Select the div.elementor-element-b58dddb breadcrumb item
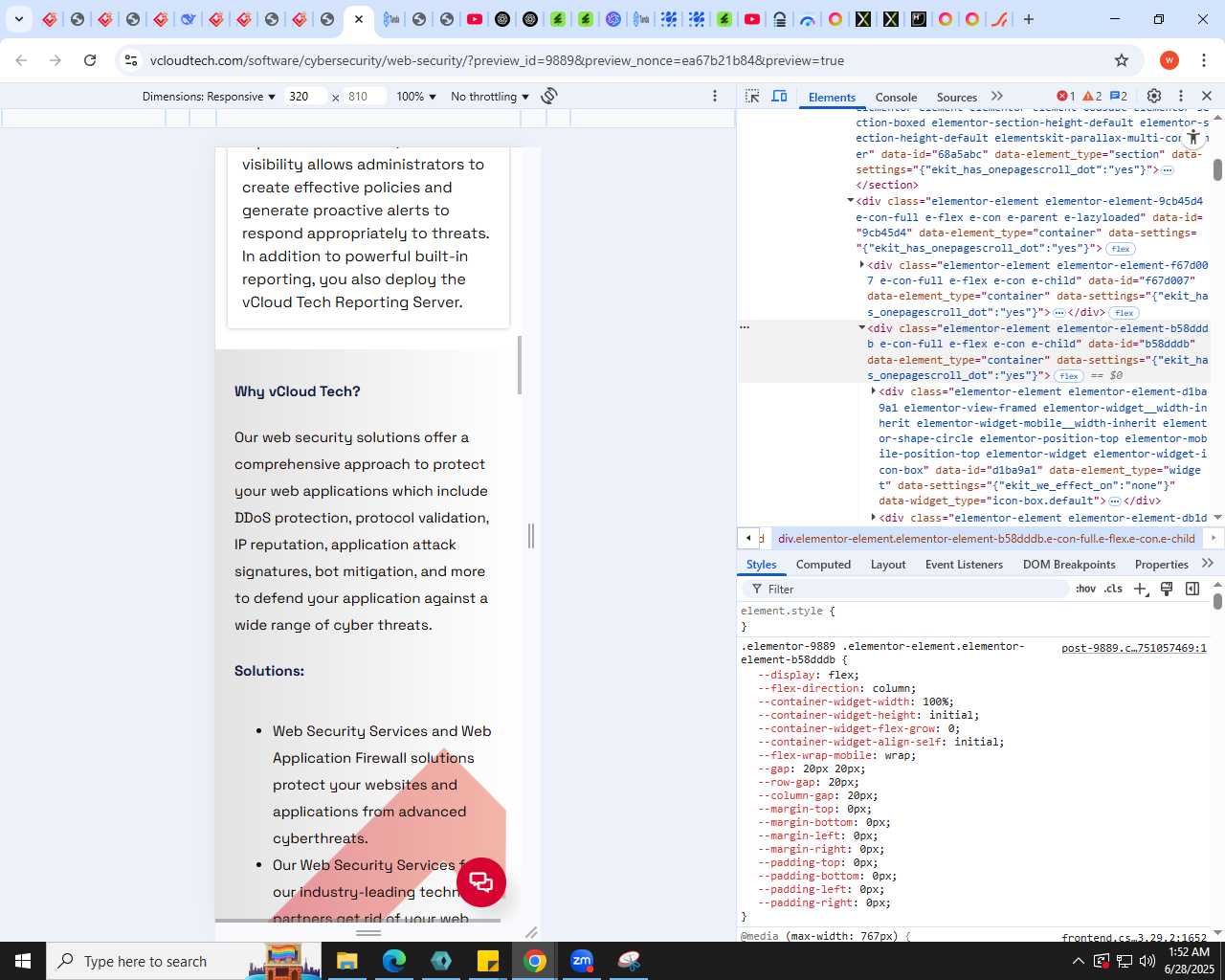 pos(986,539)
